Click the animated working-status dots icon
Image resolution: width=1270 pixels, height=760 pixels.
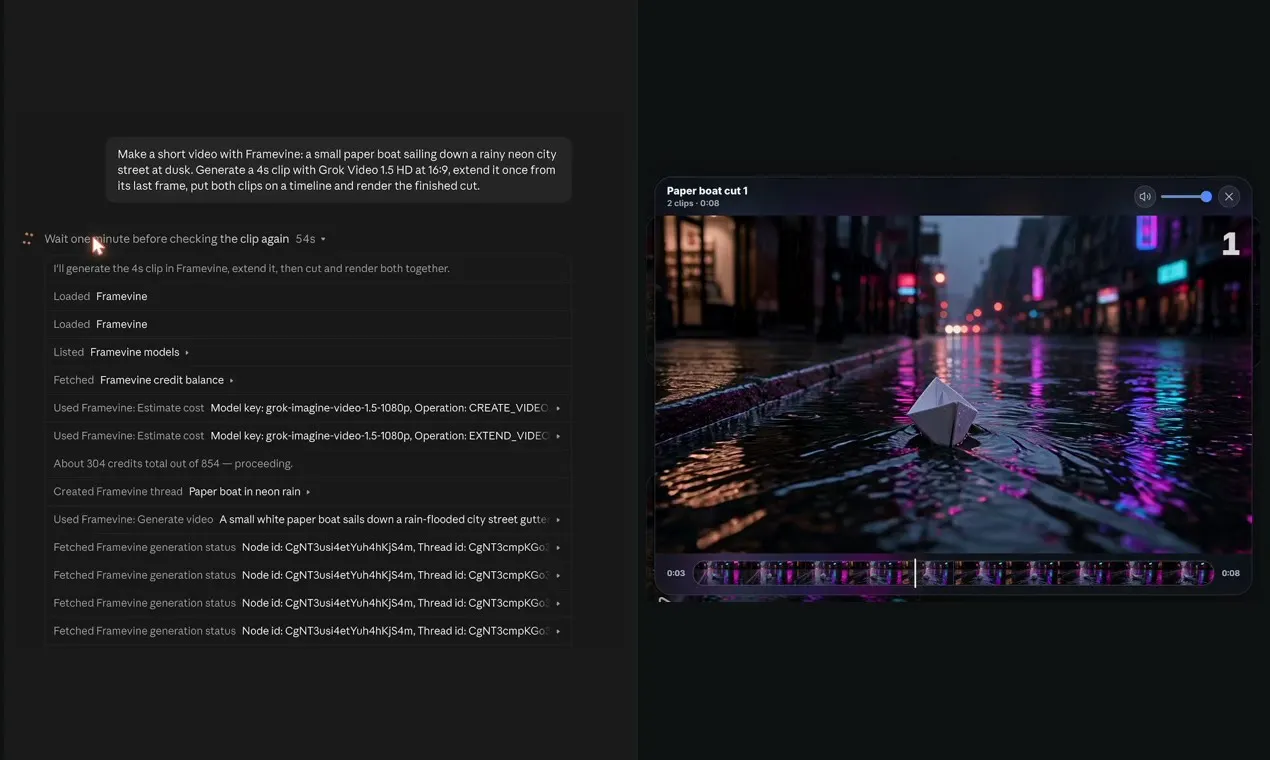pyautogui.click(x=28, y=239)
